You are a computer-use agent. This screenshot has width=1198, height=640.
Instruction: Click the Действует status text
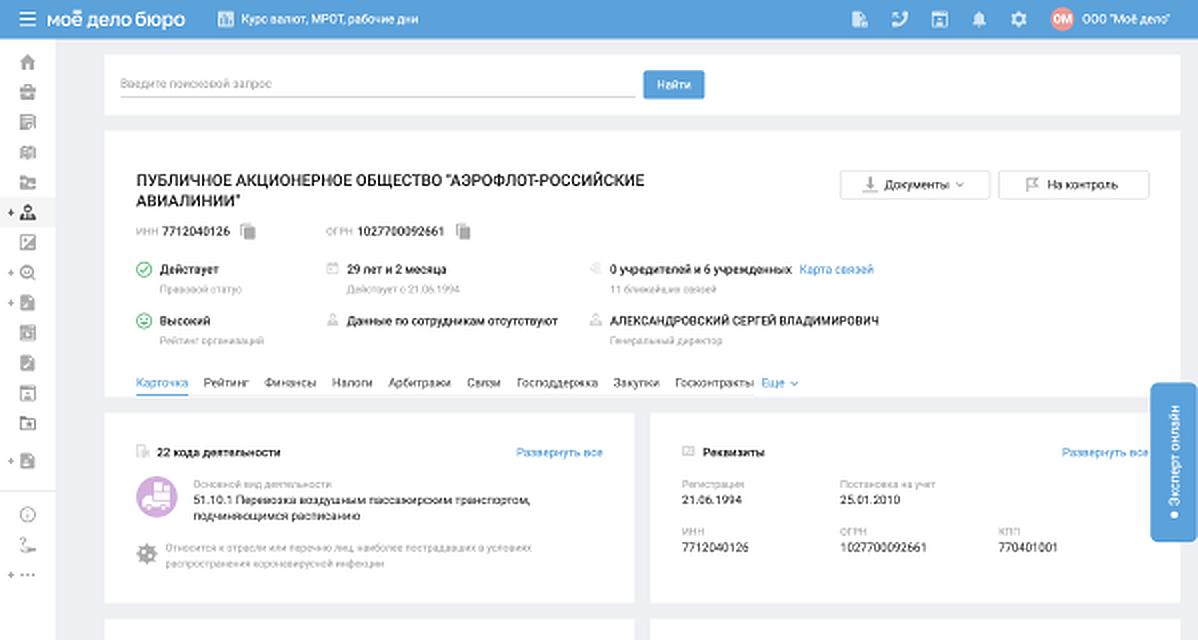(x=189, y=269)
